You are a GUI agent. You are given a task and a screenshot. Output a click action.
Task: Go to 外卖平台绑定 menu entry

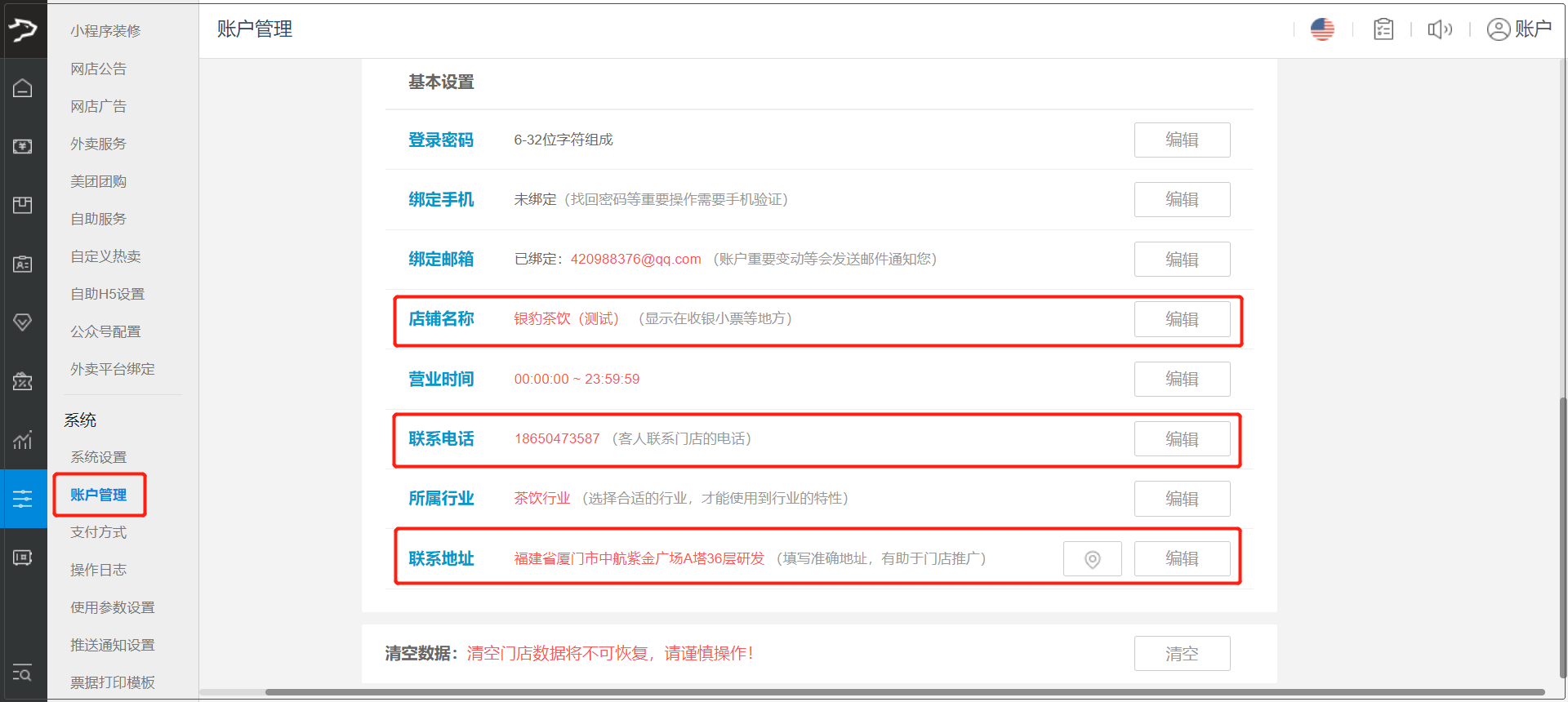coord(113,369)
